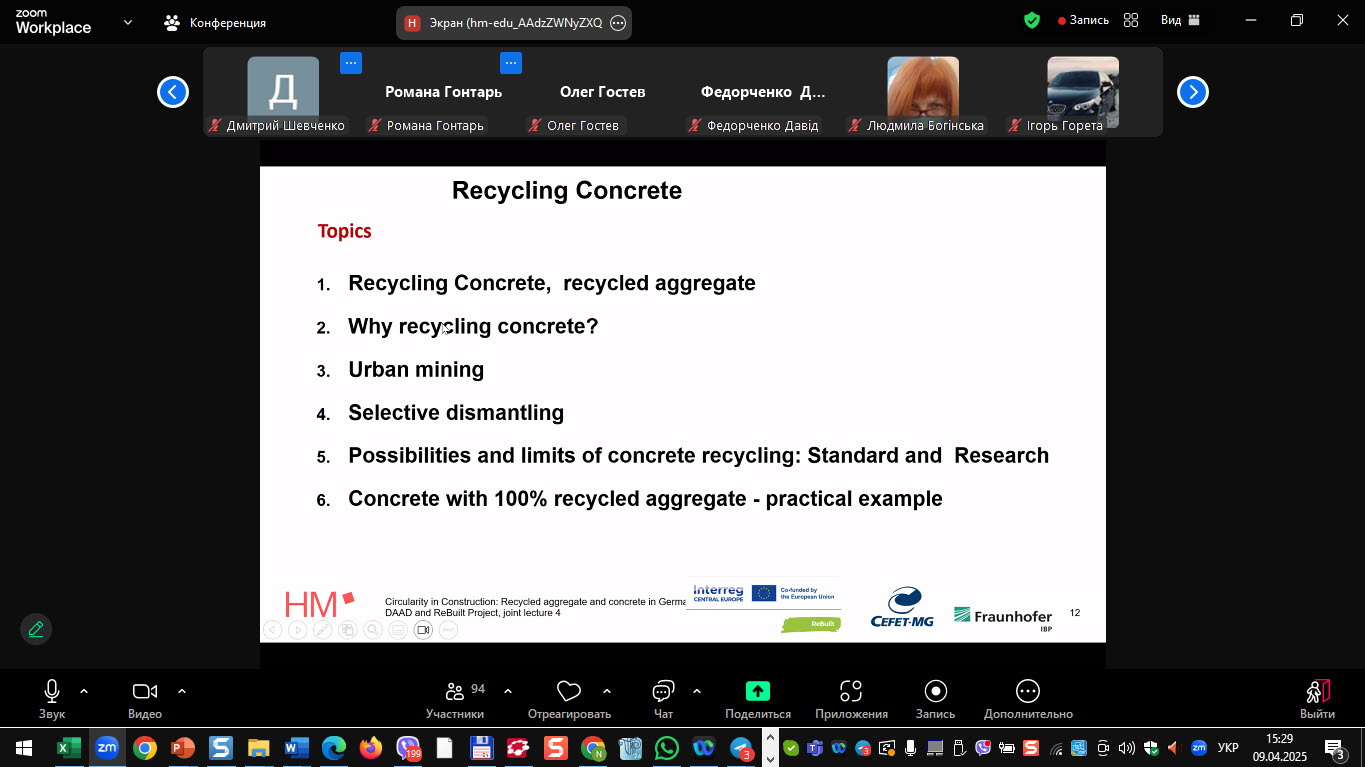This screenshot has height=767, width=1365.
Task: Click slide topic 'Why recycling concrete?'
Action: [473, 327]
